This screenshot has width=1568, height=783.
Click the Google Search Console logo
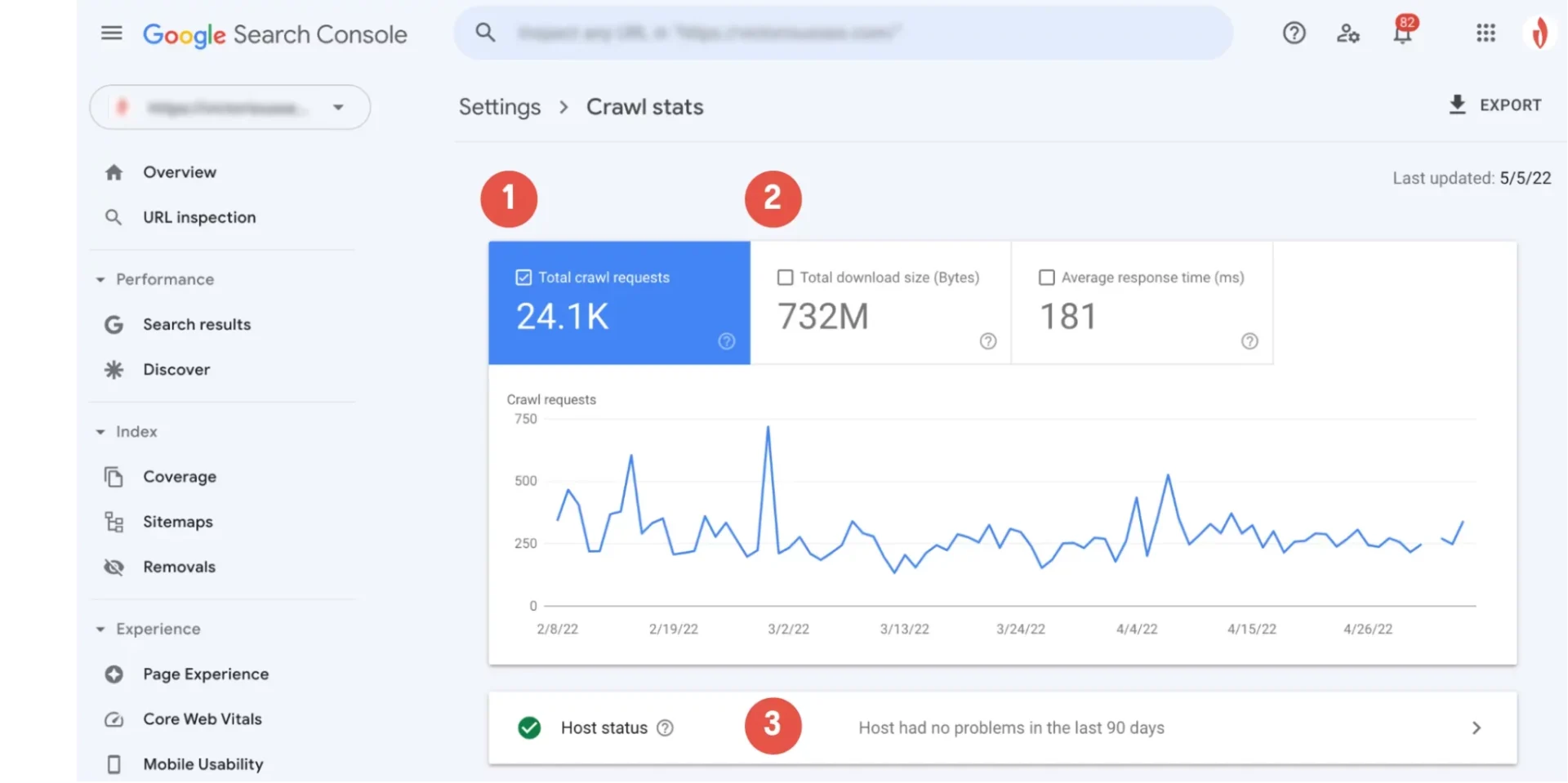[x=274, y=34]
